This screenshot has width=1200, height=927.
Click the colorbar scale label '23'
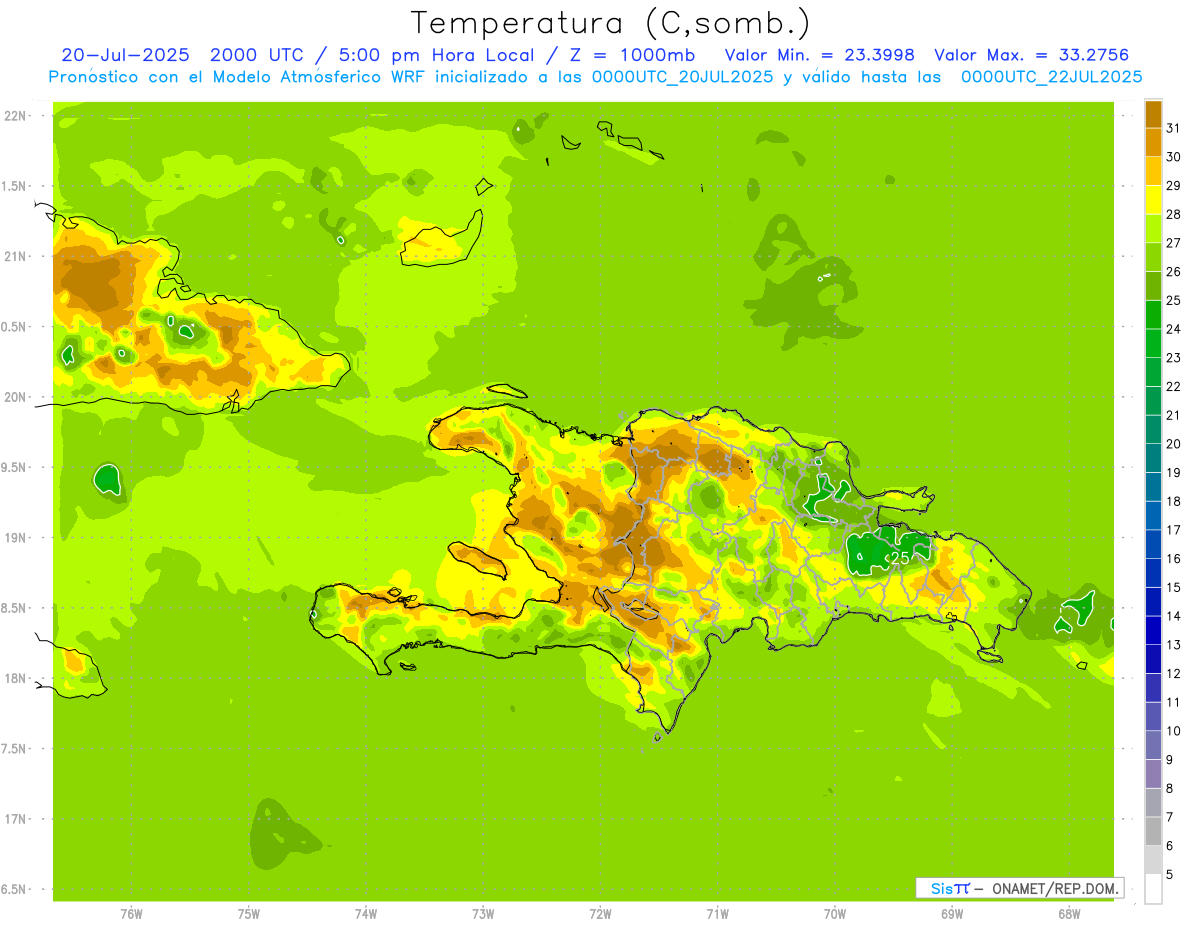click(1173, 358)
